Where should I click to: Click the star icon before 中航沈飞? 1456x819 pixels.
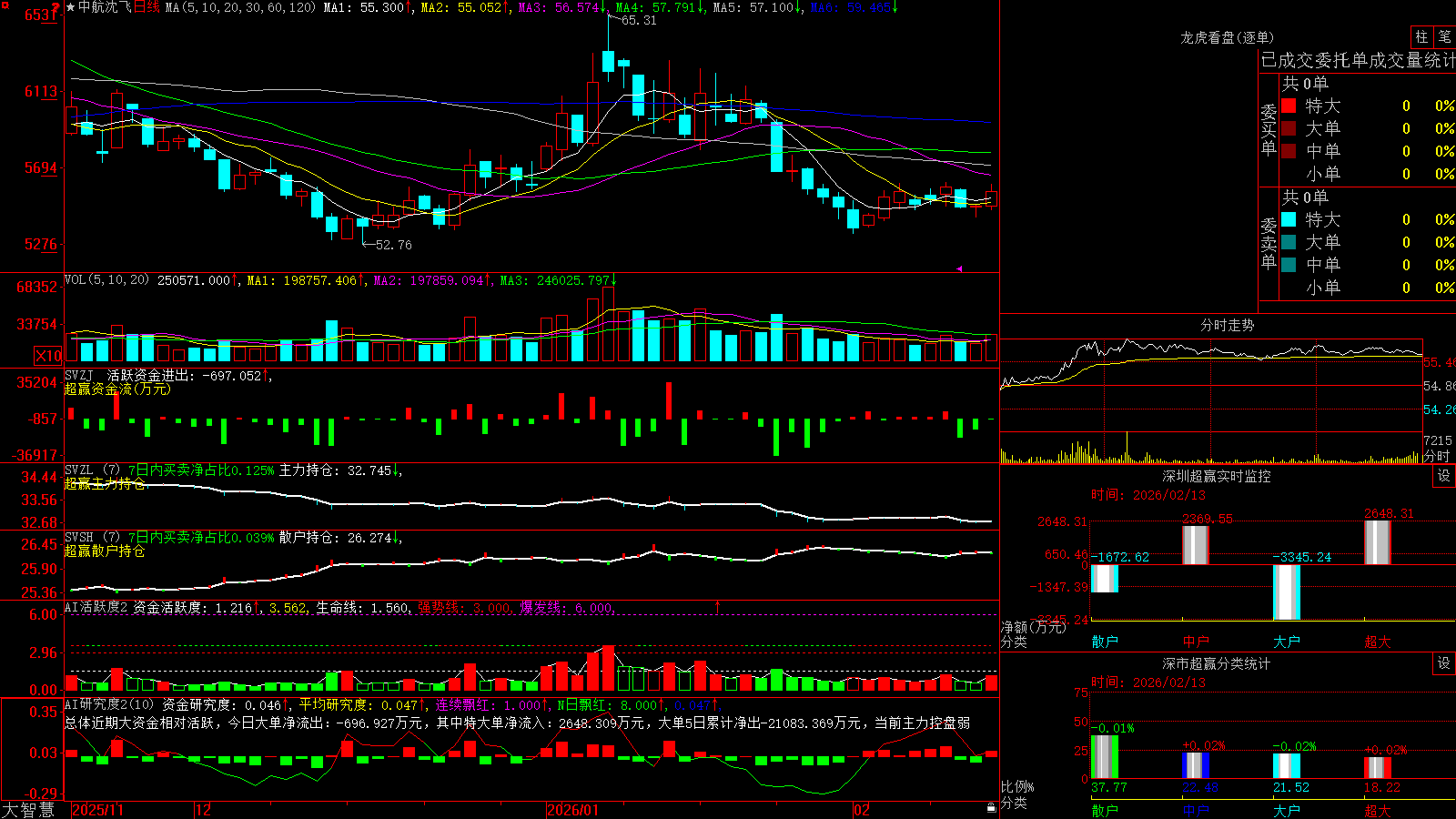pyautogui.click(x=71, y=7)
